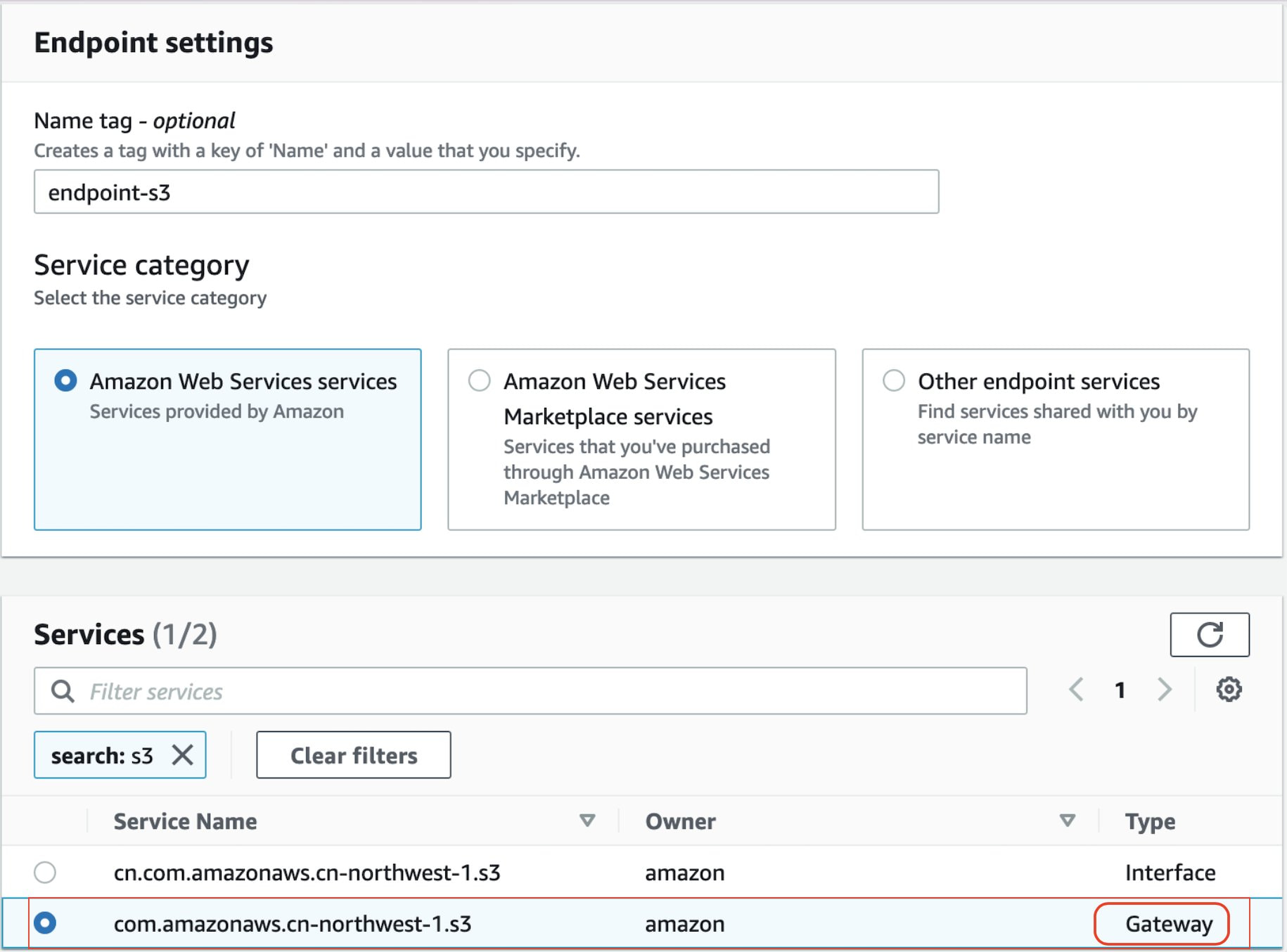
Task: Select com.amazonaws.cn-northwest-1.s3 Gateway service radio
Action: point(45,922)
